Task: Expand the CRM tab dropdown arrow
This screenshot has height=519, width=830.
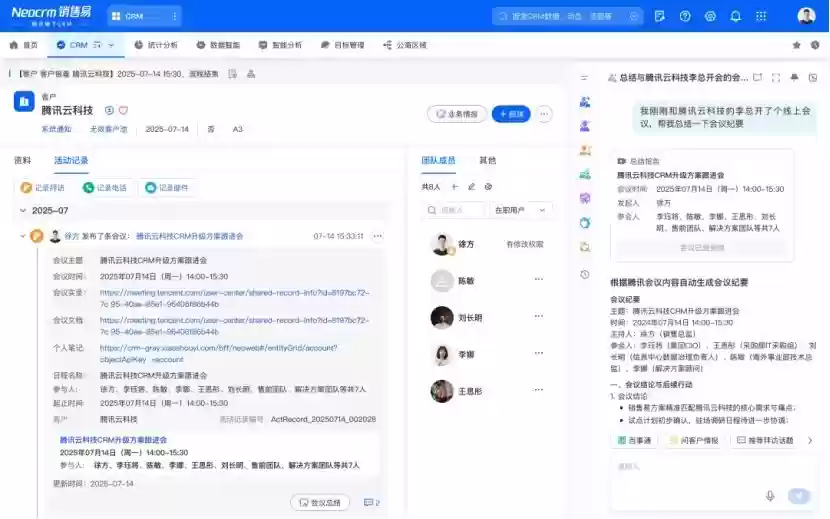Action: point(110,45)
